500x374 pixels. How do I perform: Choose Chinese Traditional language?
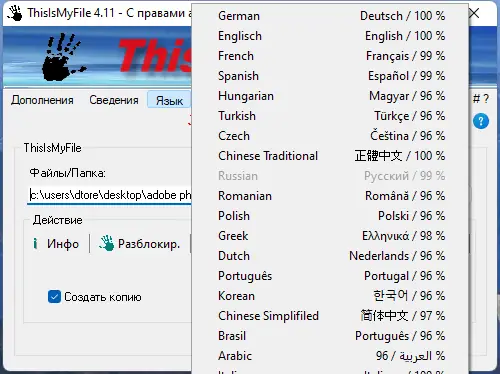tap(331, 156)
